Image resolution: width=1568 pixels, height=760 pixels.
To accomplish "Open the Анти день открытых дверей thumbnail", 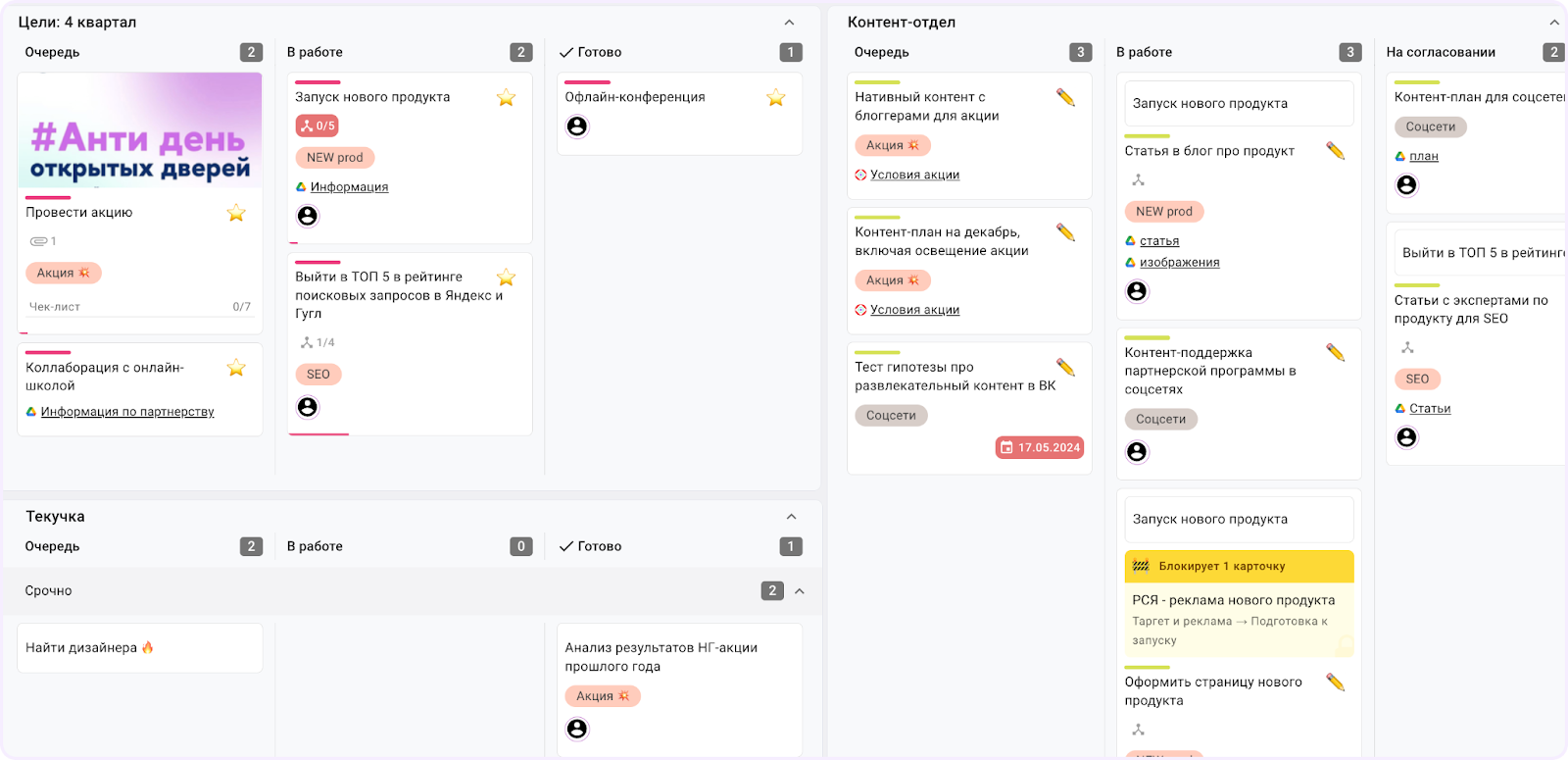I will 139,129.
